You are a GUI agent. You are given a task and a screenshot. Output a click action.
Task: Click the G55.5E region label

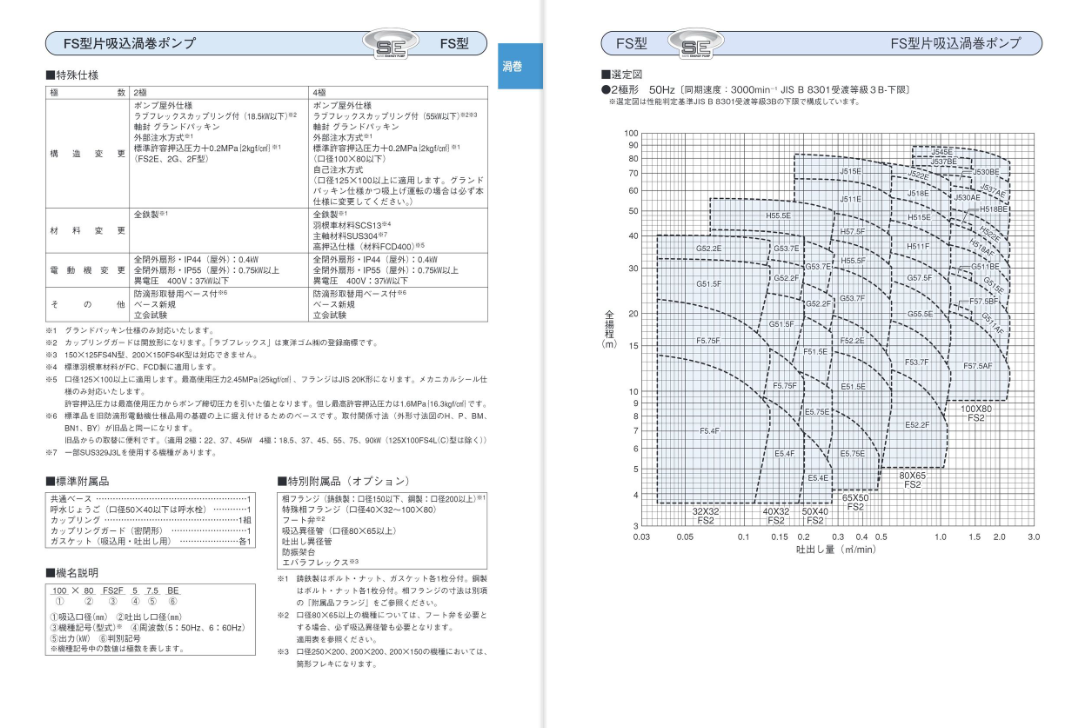pos(920,313)
